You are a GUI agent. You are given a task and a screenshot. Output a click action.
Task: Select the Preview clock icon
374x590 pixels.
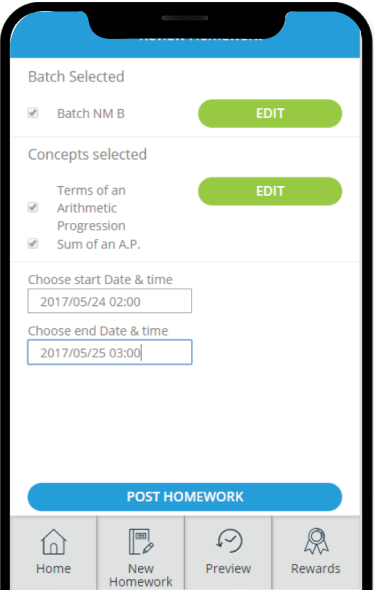[x=229, y=541]
